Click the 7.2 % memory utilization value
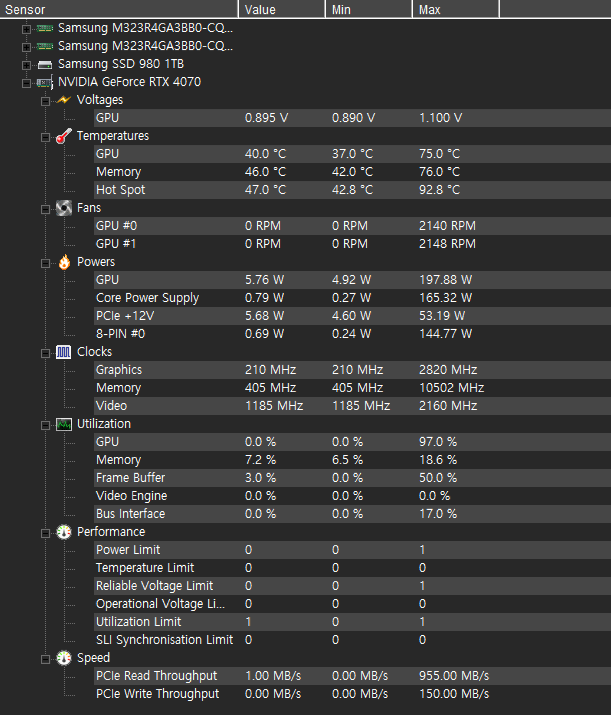 (260, 460)
